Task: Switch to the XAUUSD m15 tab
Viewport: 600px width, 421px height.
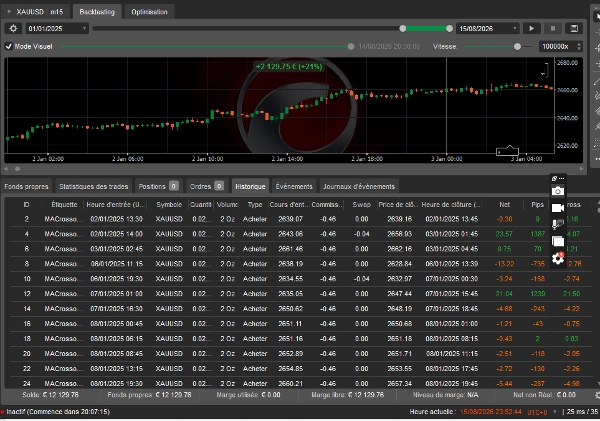Action: tap(36, 12)
